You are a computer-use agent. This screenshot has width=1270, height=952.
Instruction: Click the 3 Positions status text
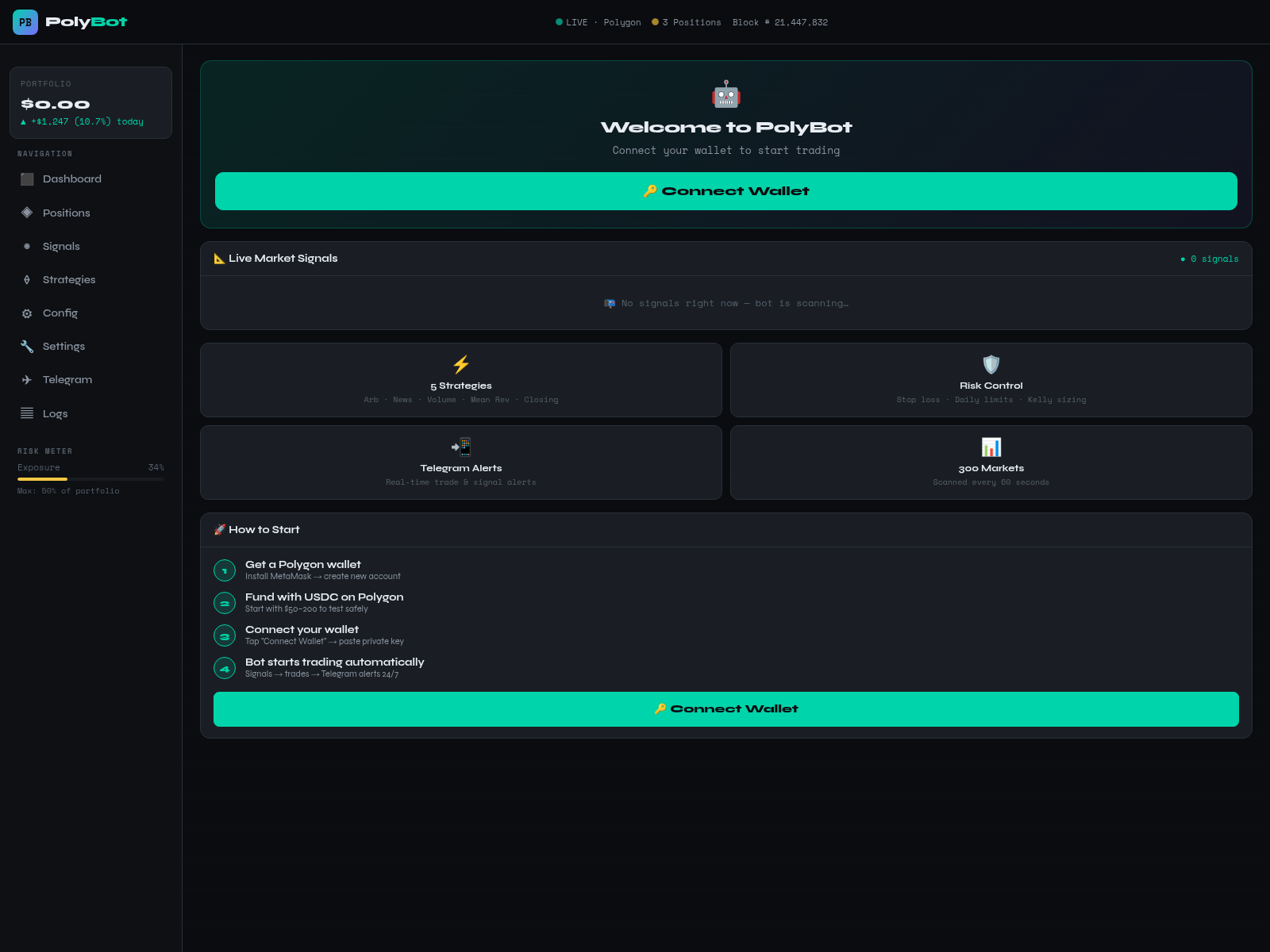click(691, 22)
